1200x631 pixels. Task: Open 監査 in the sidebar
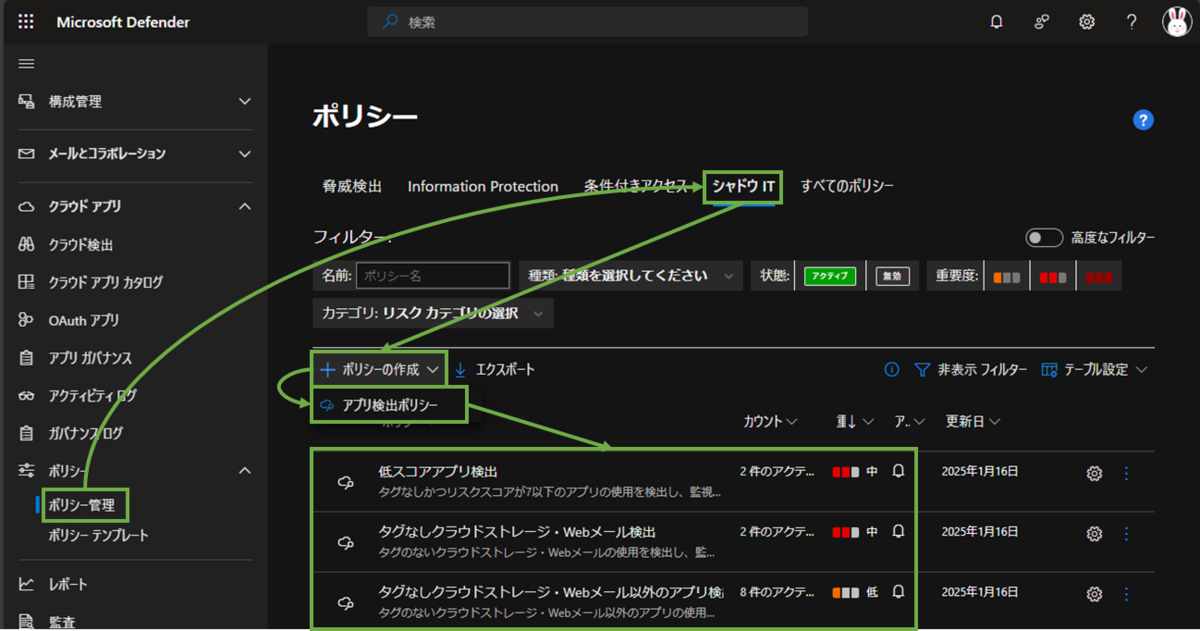click(x=62, y=622)
